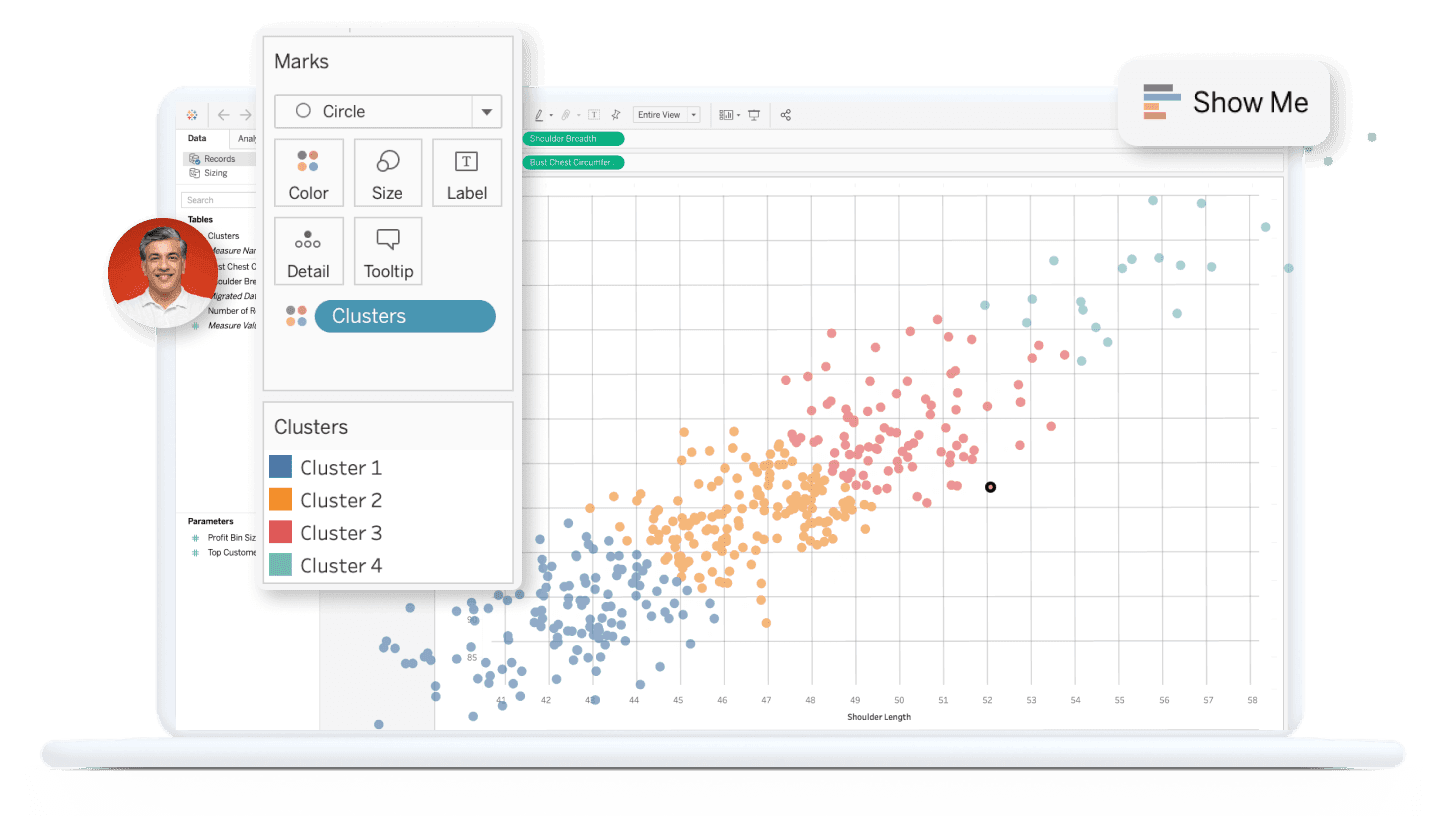Click the Top Customers parameter
Image resolution: width=1446 pixels, height=816 pixels.
[x=232, y=552]
